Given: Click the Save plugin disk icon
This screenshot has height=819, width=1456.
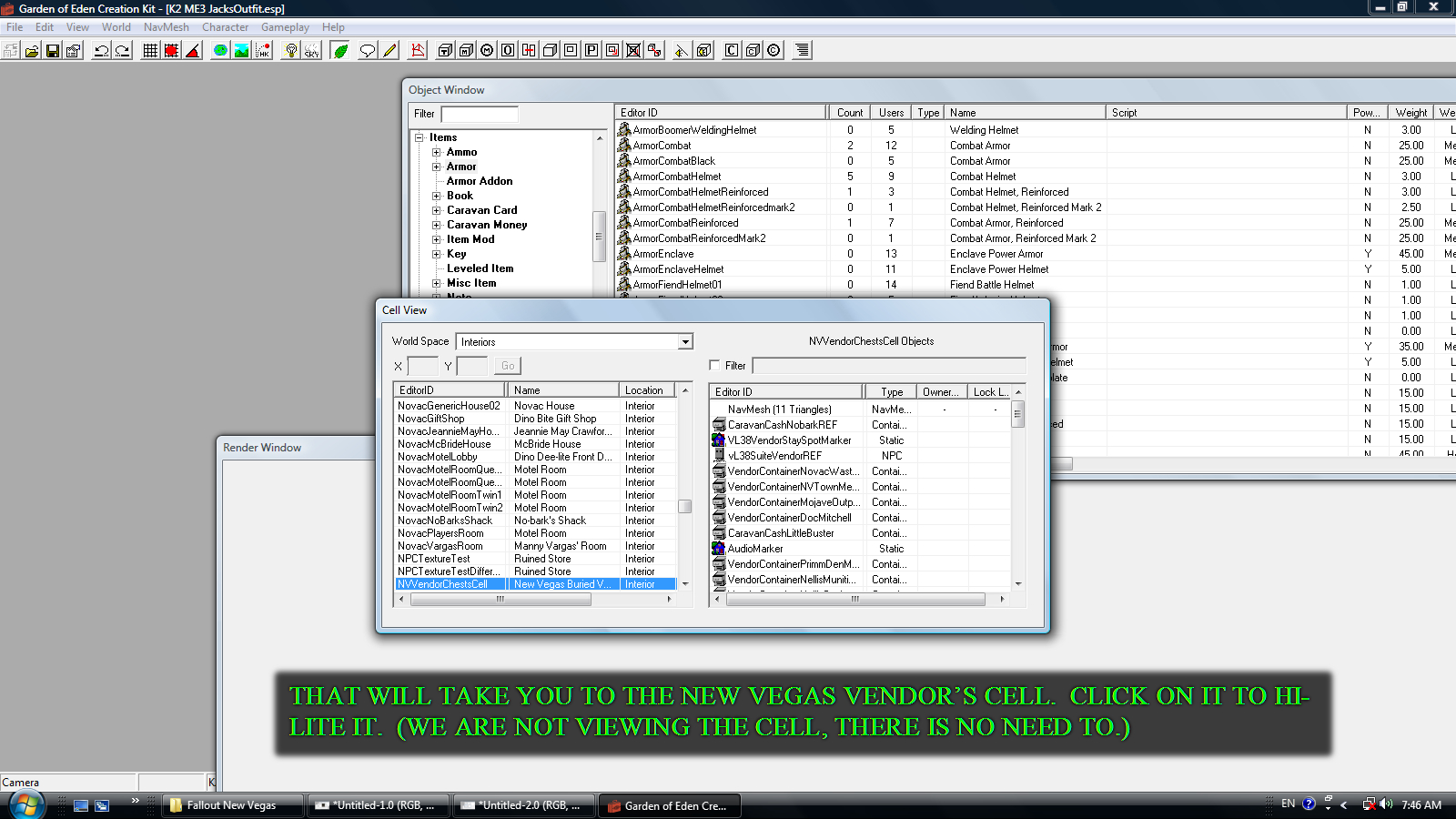Looking at the screenshot, I should click(x=53, y=51).
